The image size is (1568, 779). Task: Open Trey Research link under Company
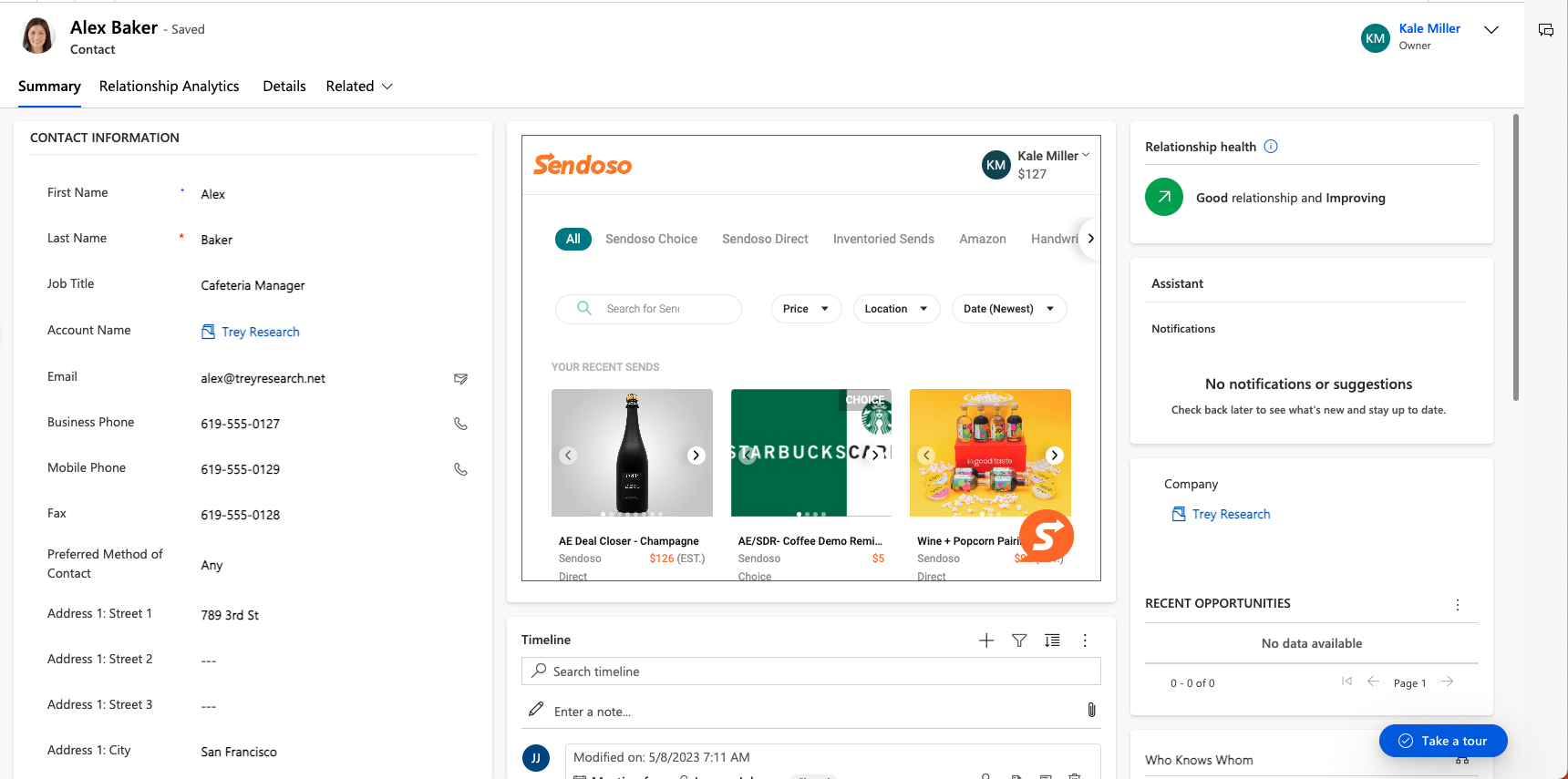coord(1231,515)
